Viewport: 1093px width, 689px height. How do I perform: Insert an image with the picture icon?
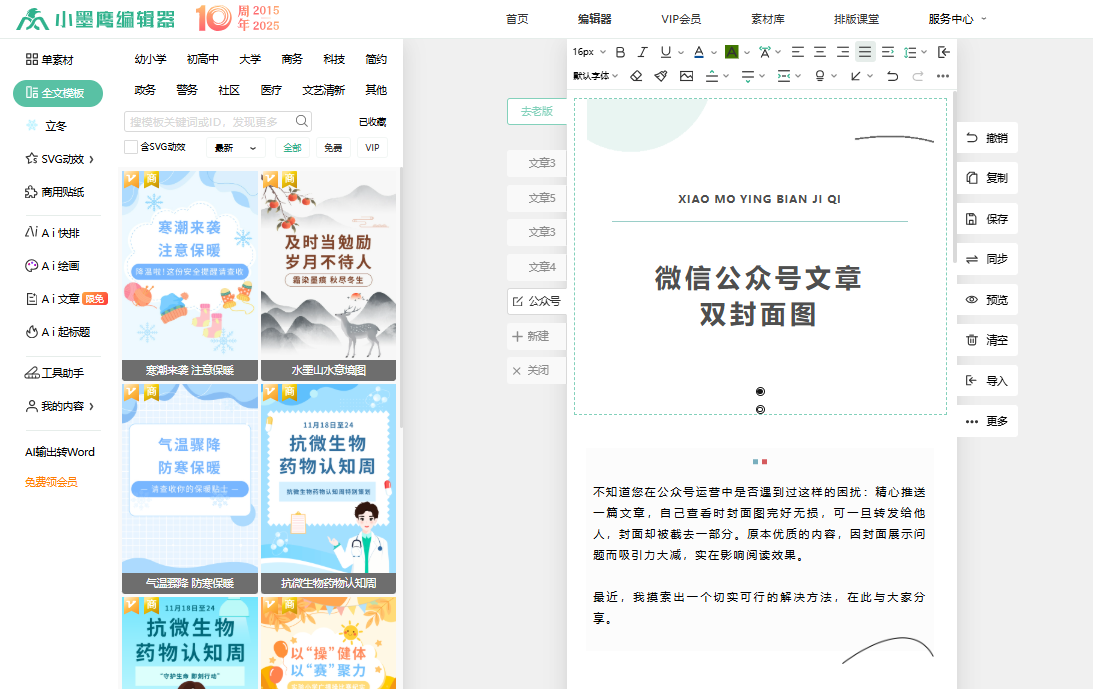[x=686, y=76]
